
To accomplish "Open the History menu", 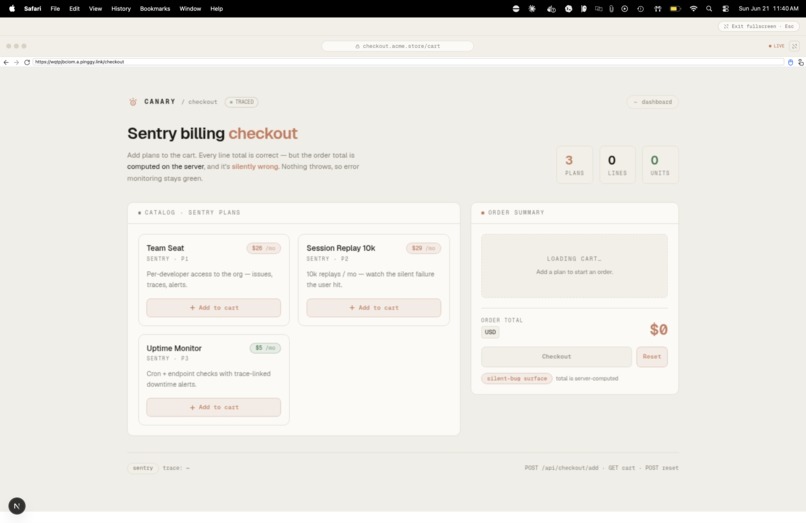I will [121, 9].
